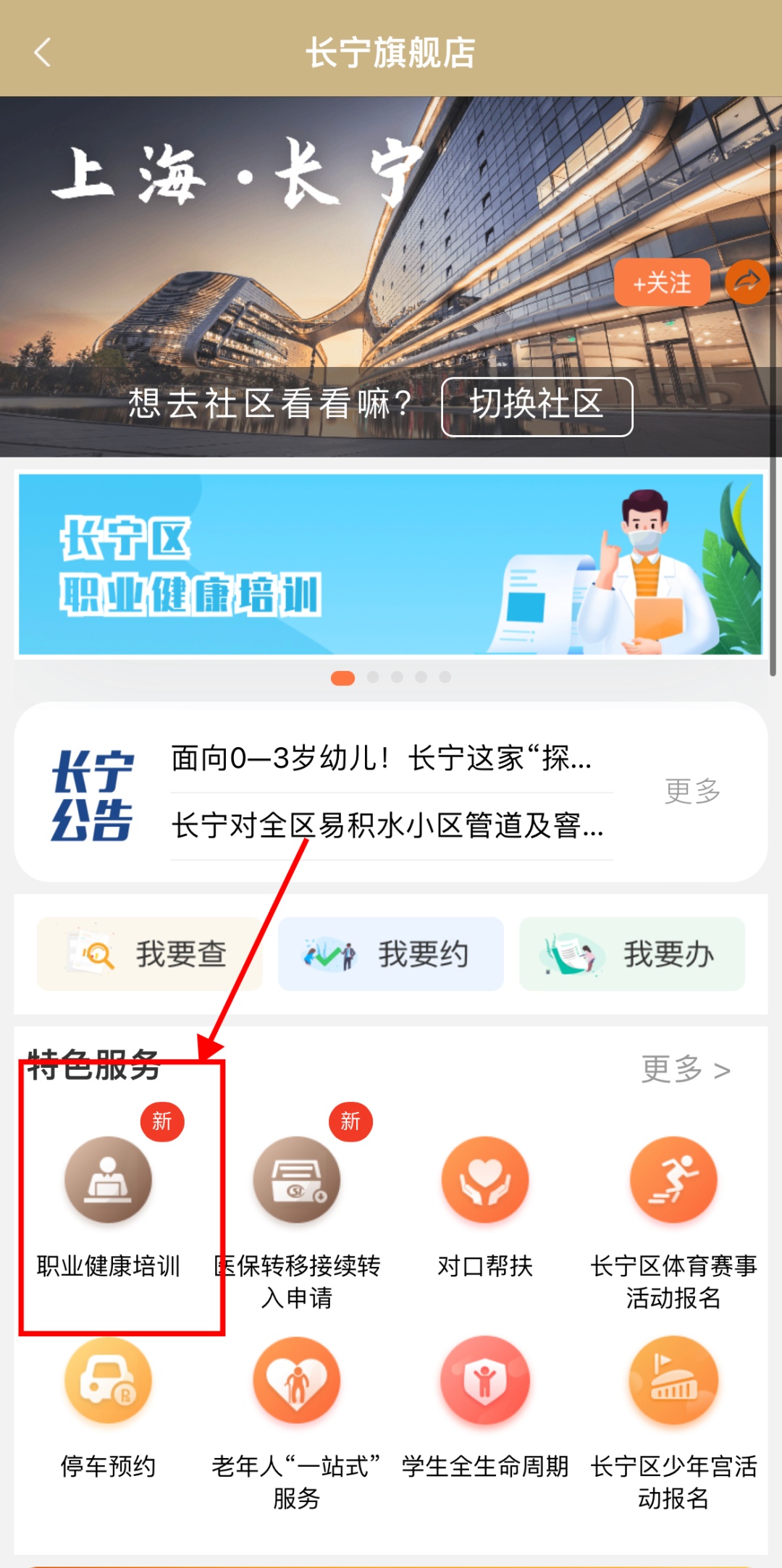The height and width of the screenshot is (1568, 782).
Task: Select the 我要查 tab
Action: [149, 953]
